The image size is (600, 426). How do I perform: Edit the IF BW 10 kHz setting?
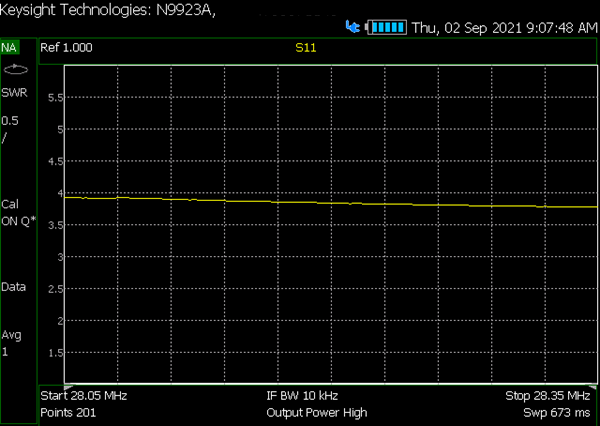(302, 396)
